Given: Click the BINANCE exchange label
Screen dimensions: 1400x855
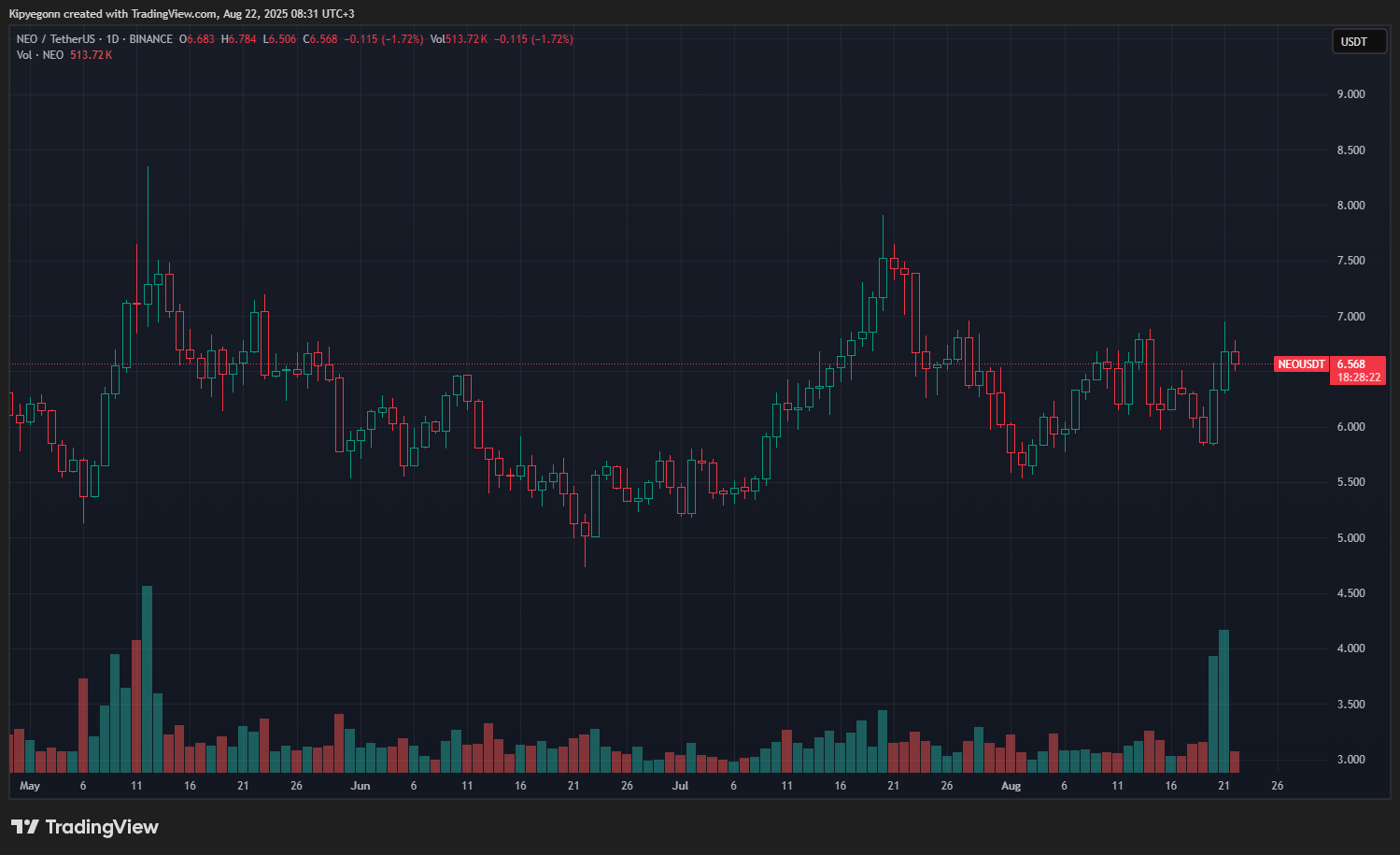Looking at the screenshot, I should click(x=151, y=39).
